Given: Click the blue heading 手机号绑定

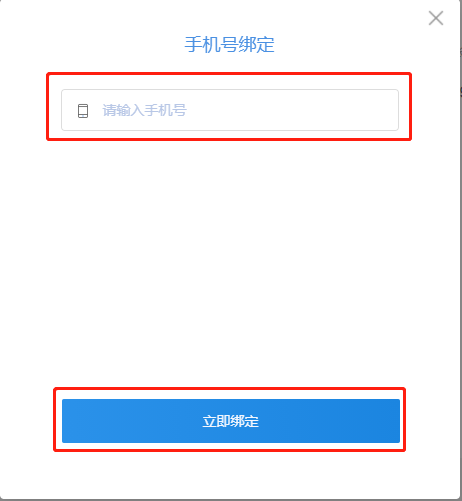Looking at the screenshot, I should click(x=230, y=44).
